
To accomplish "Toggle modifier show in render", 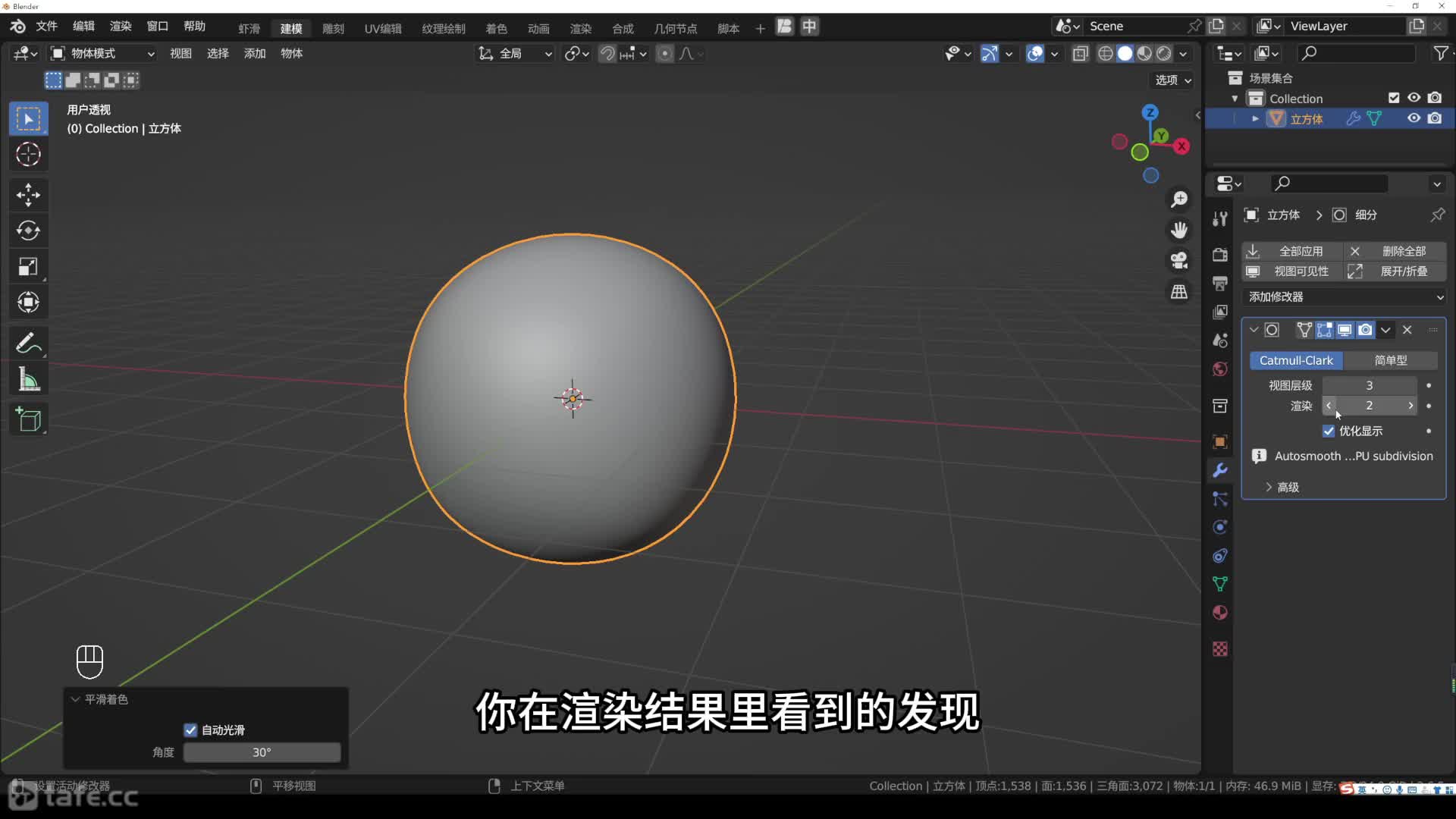I will pos(1365,330).
